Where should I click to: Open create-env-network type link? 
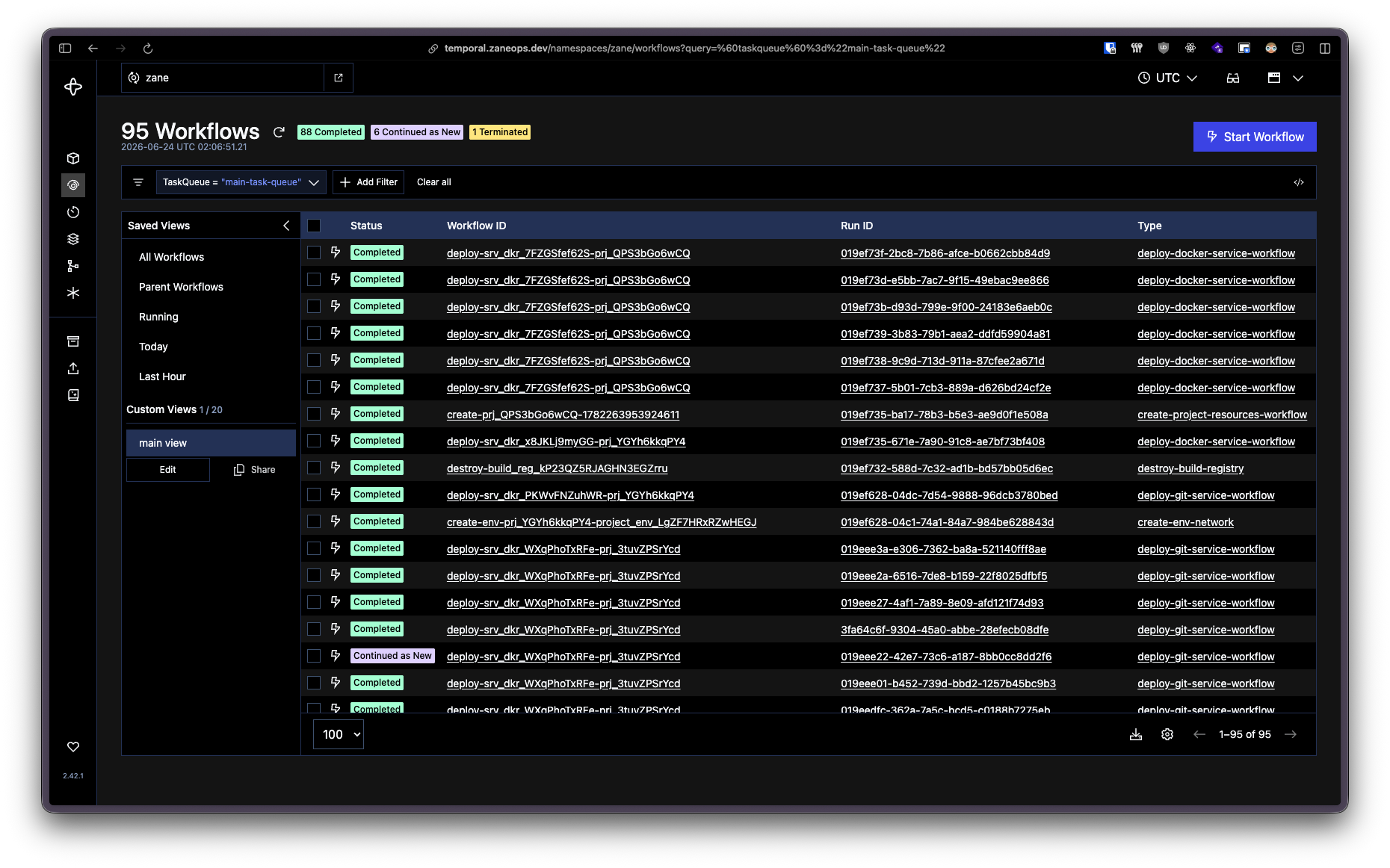coord(1185,522)
